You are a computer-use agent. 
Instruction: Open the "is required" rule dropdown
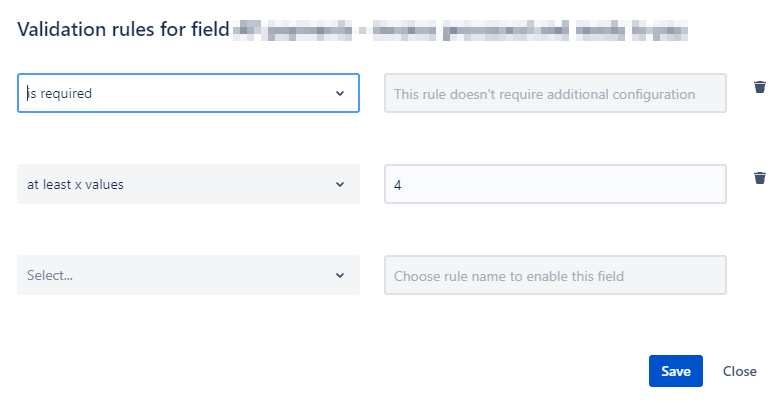tap(188, 93)
